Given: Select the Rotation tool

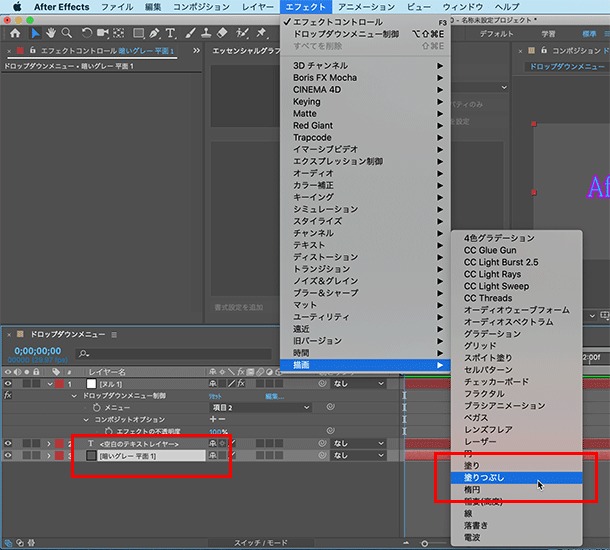Looking at the screenshot, I should pyautogui.click(x=86, y=33).
